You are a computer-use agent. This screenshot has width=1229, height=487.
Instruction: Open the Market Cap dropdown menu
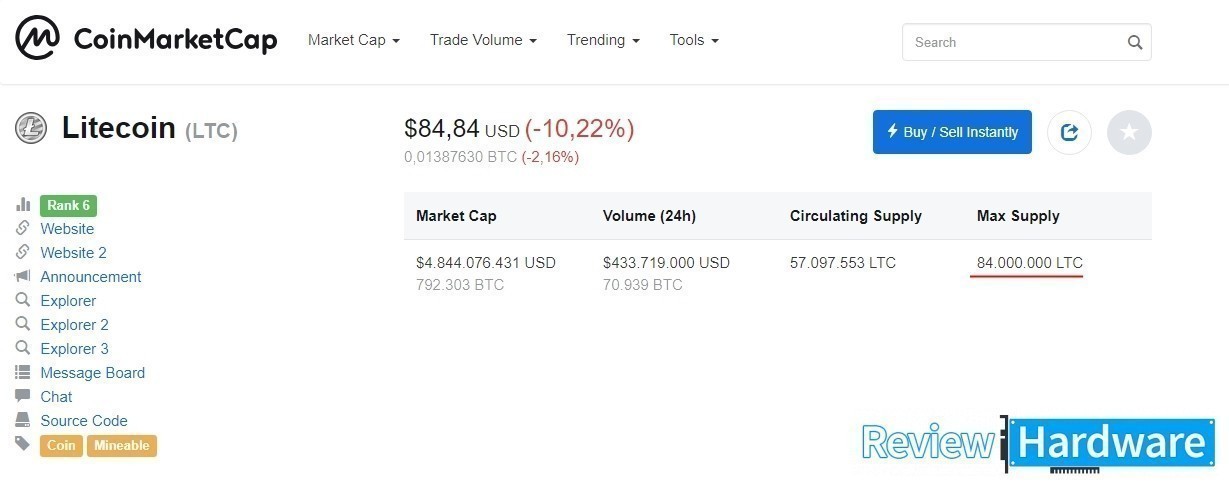pyautogui.click(x=354, y=41)
